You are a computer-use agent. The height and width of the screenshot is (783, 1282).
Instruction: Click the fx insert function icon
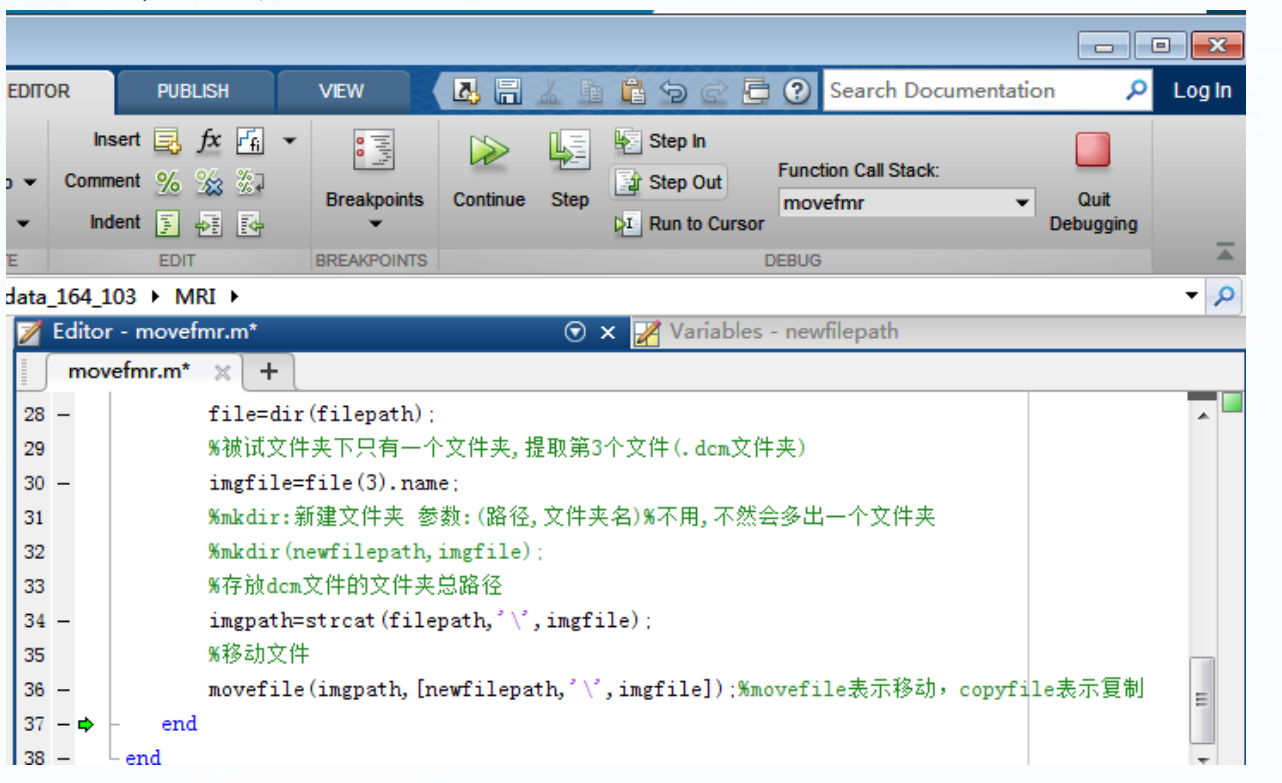click(x=208, y=141)
